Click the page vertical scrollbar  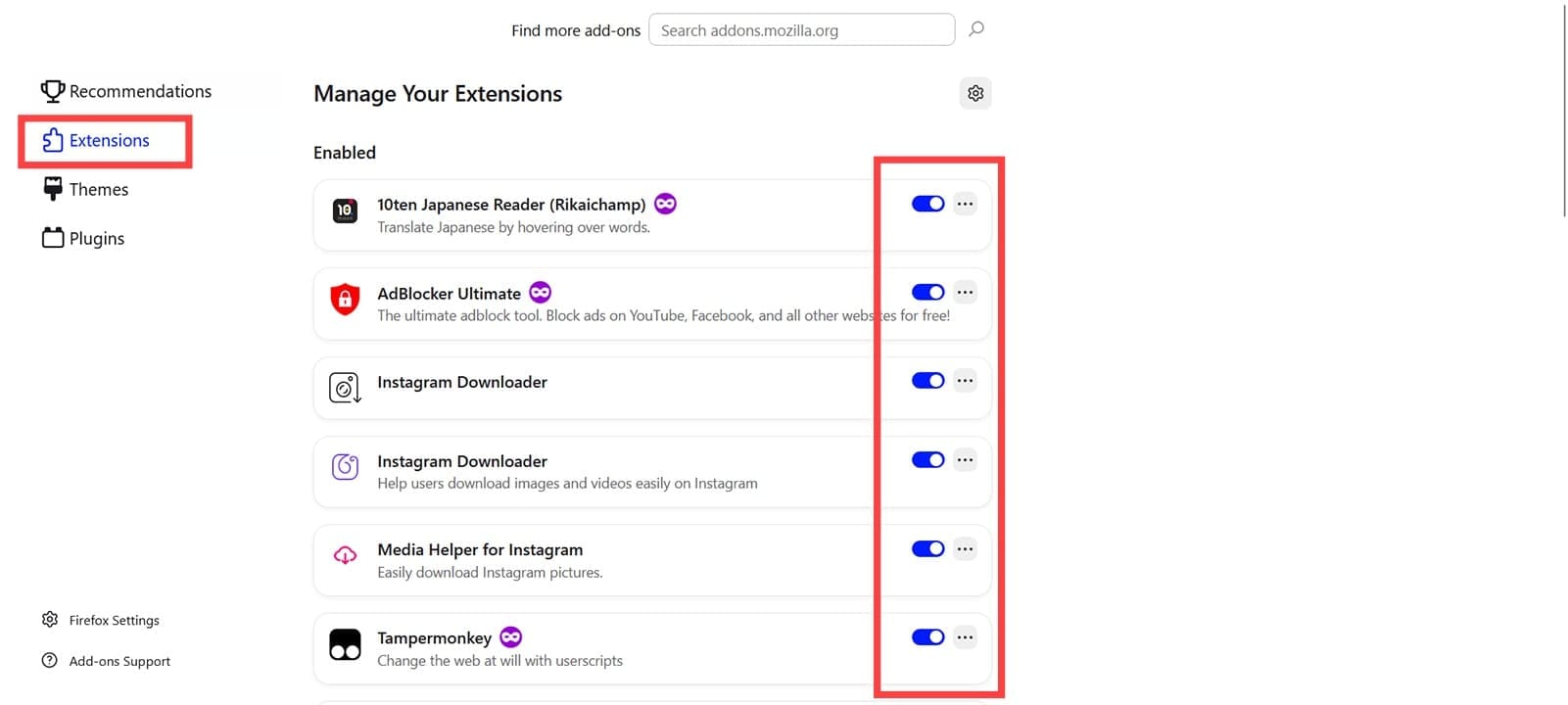1564,110
